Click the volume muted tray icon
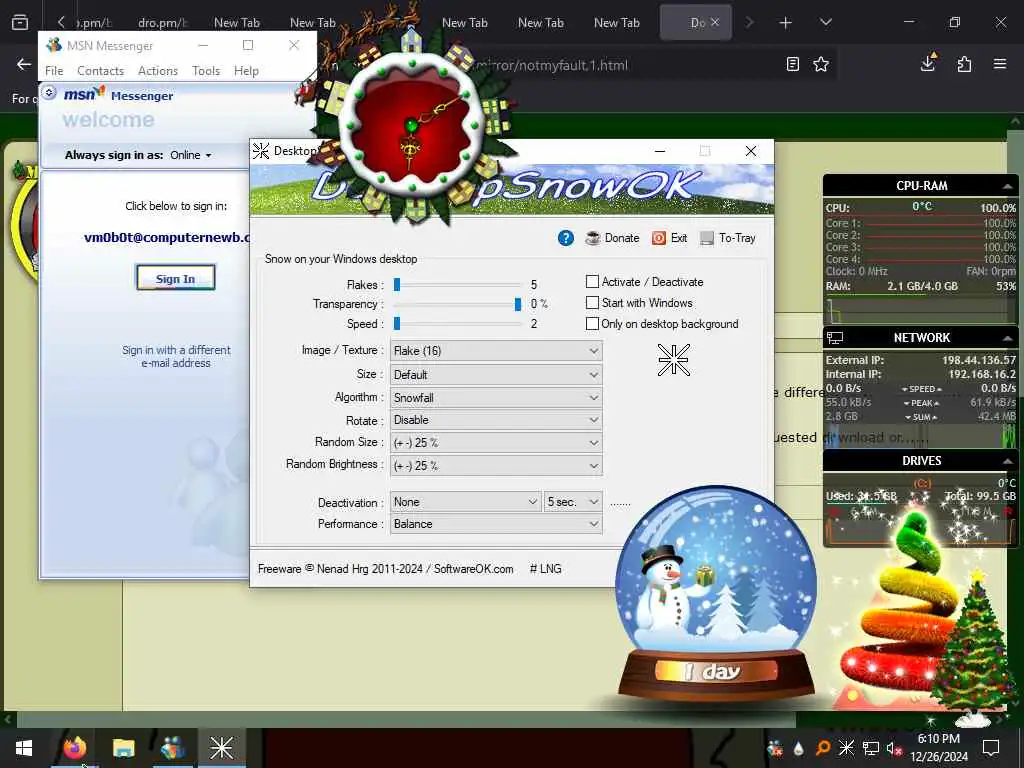 [894, 748]
